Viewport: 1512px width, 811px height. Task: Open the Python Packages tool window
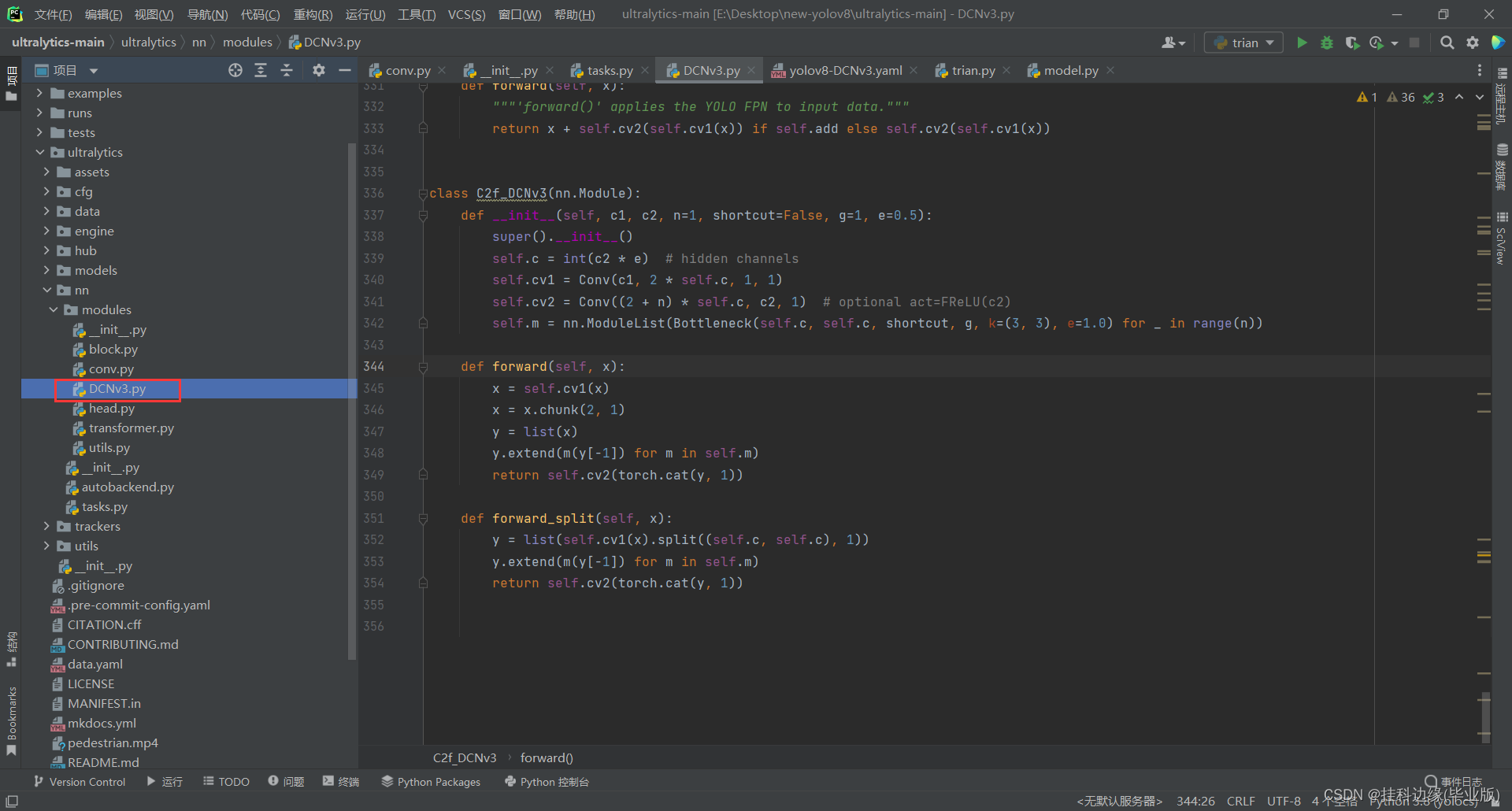pyautogui.click(x=431, y=781)
